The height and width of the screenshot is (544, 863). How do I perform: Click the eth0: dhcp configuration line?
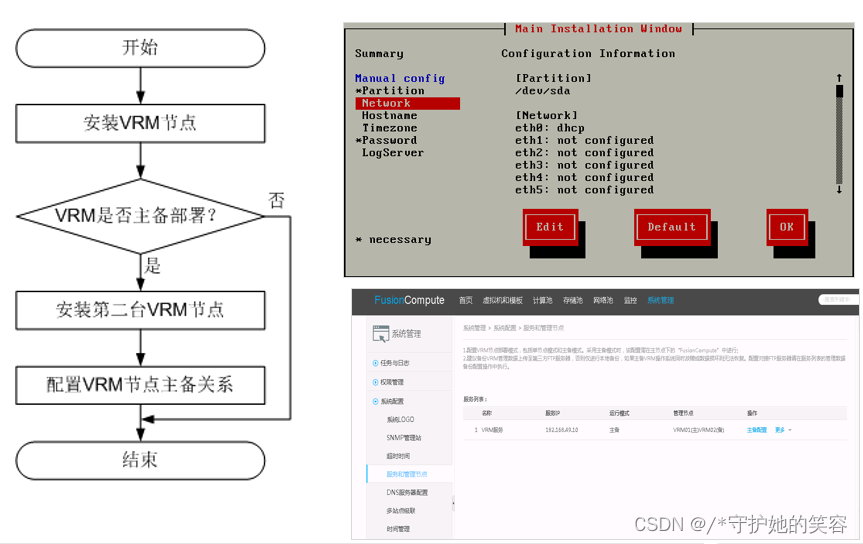pyautogui.click(x=549, y=128)
